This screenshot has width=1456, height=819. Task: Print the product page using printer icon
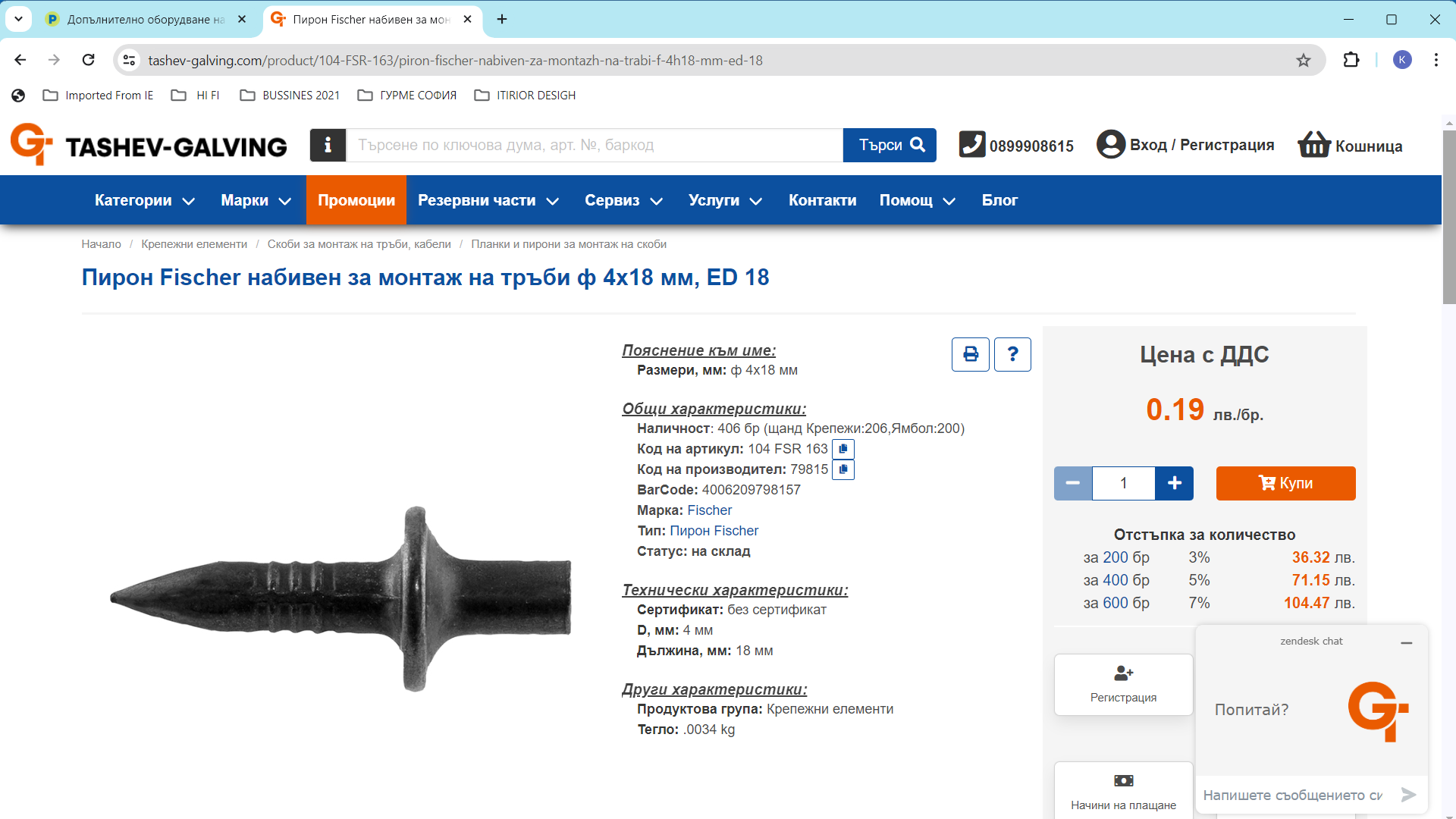[x=970, y=354]
